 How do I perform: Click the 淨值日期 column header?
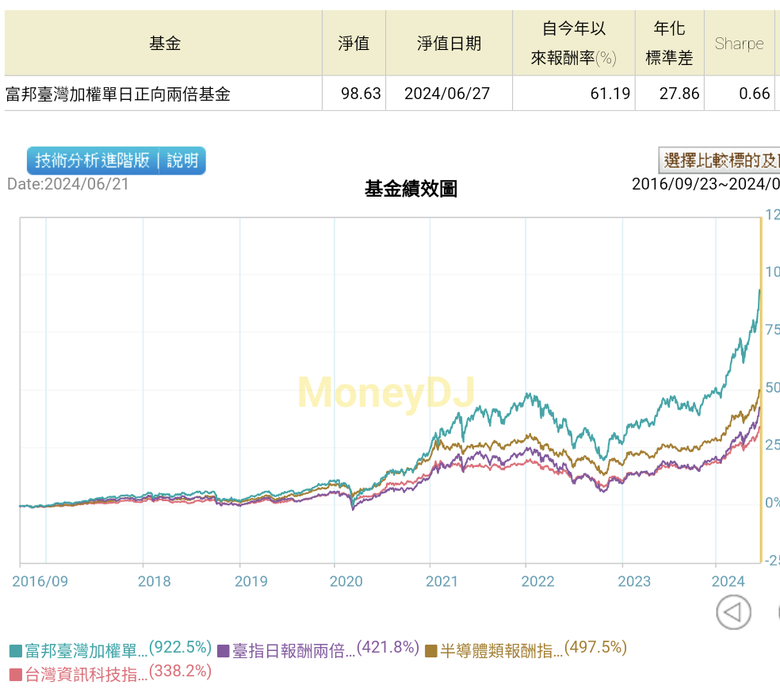pos(449,43)
